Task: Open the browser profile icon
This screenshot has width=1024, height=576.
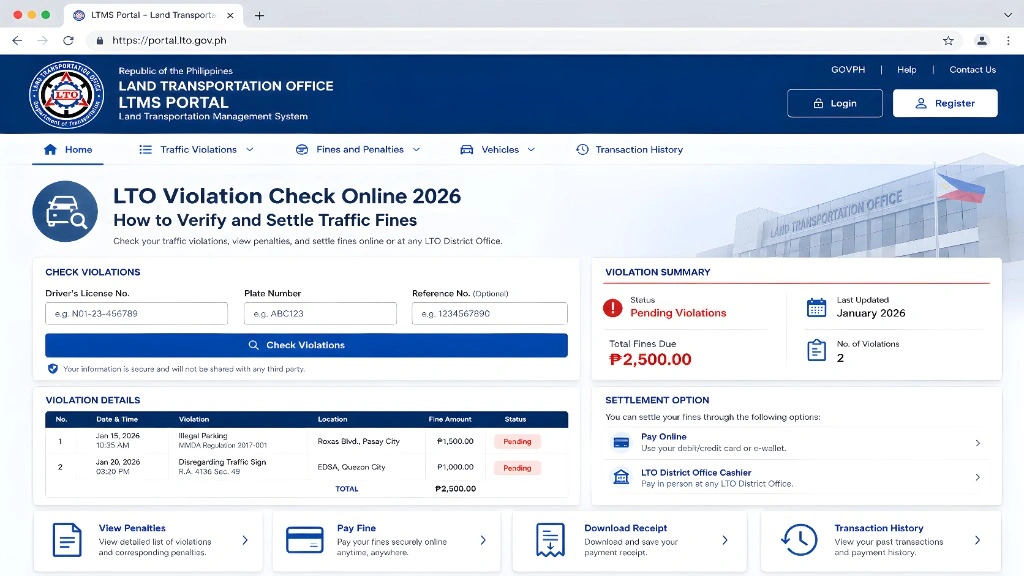Action: pos(982,40)
